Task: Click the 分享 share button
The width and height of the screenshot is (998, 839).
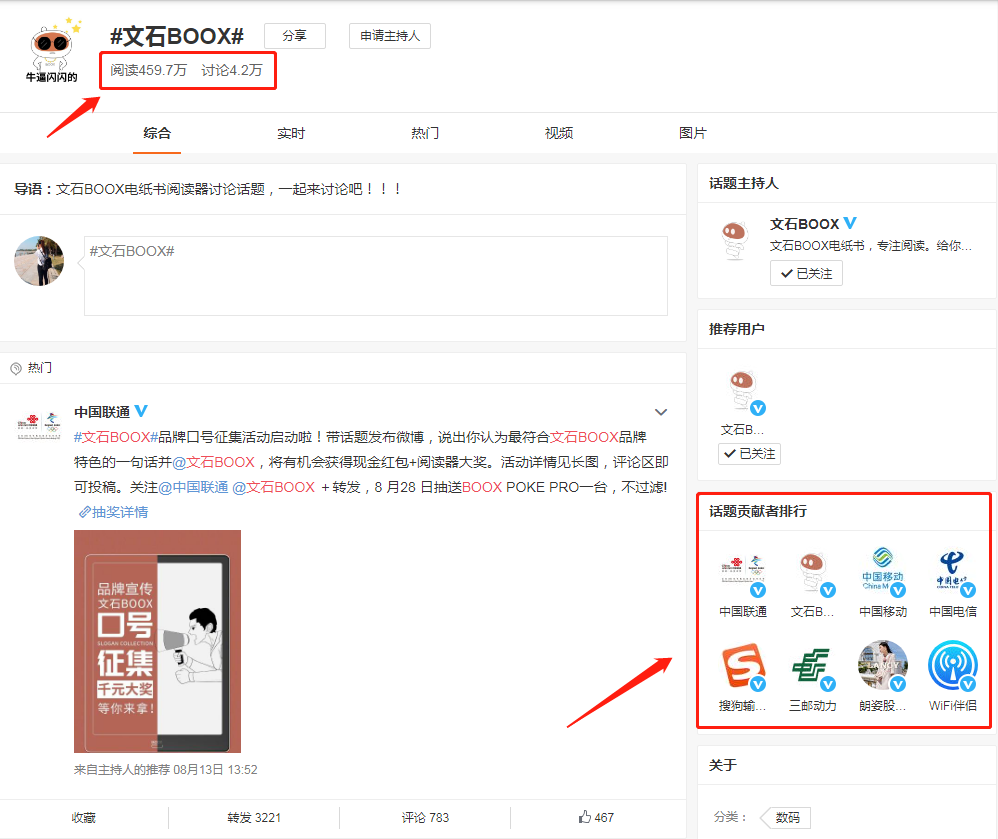Action: pyautogui.click(x=295, y=36)
